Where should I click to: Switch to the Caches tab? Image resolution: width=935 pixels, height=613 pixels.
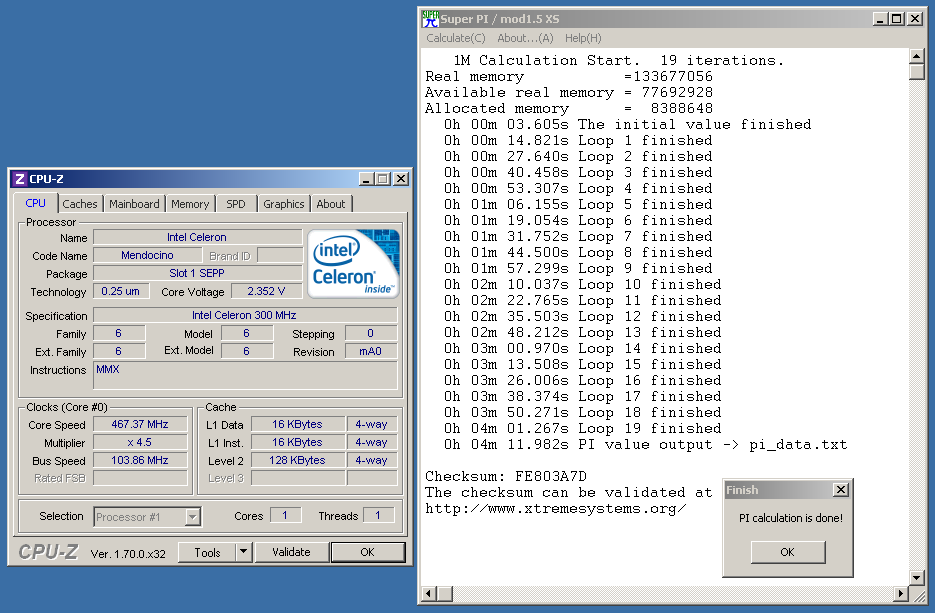click(80, 204)
